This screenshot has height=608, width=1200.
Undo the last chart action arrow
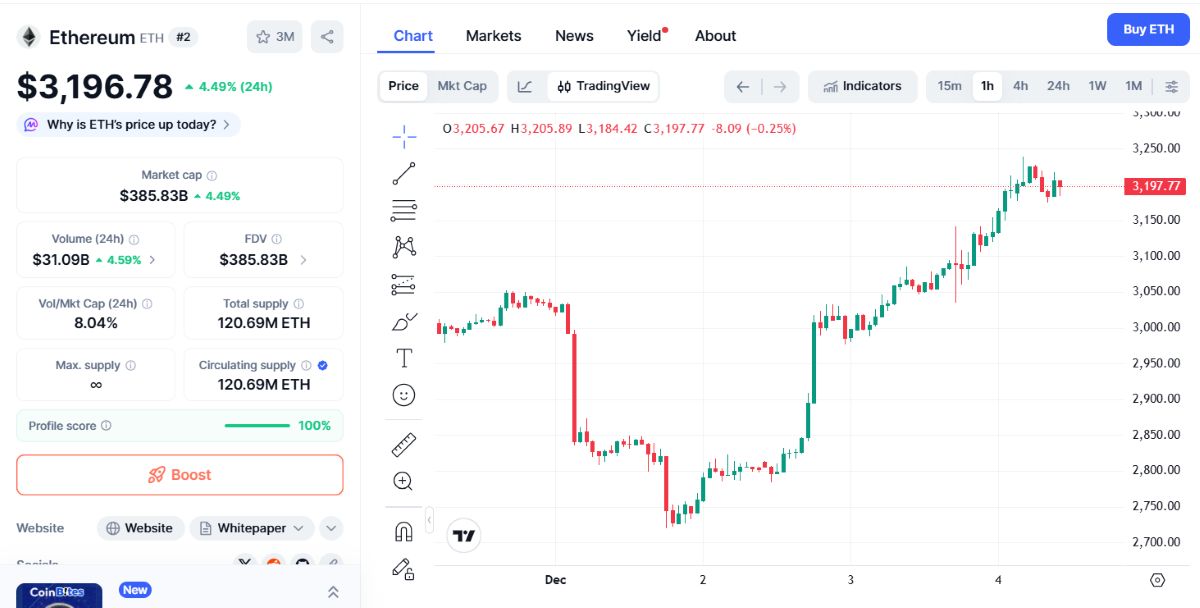click(x=743, y=86)
